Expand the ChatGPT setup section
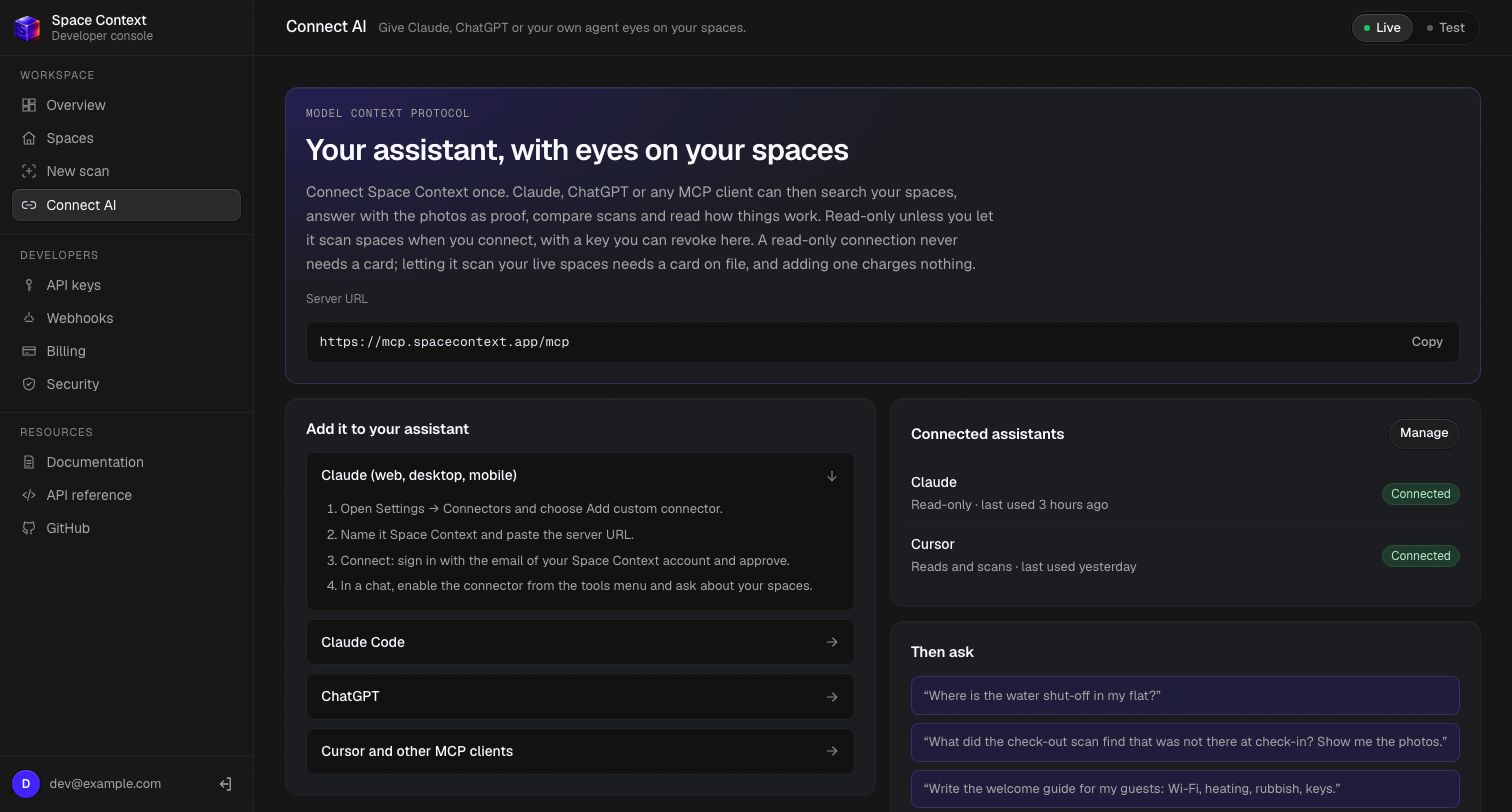This screenshot has height=812, width=1512. (x=580, y=696)
